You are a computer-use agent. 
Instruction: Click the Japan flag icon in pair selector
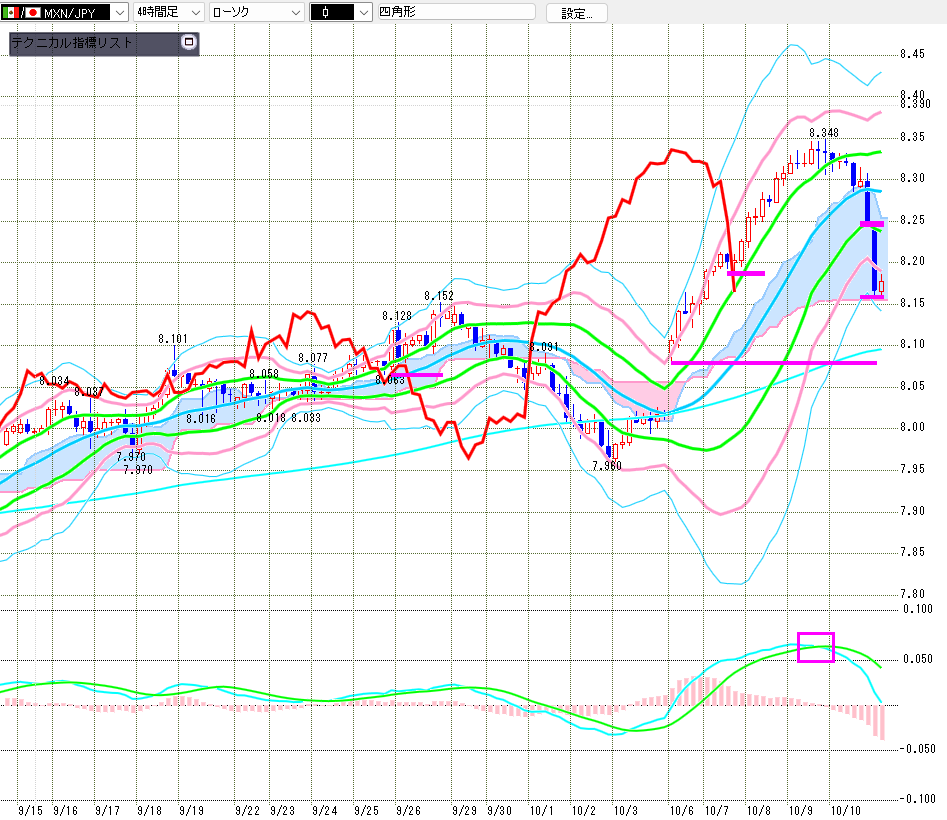click(32, 12)
